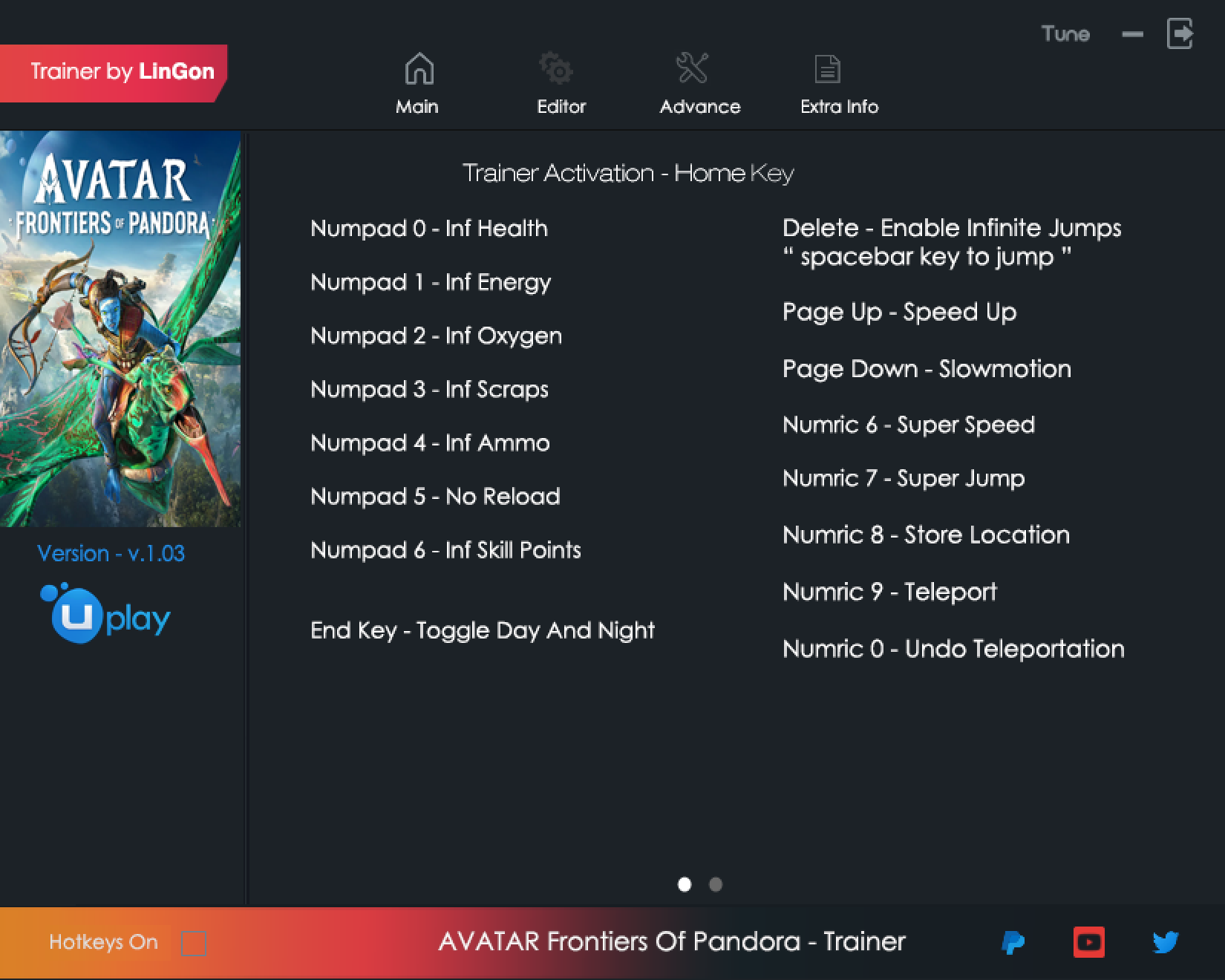Click the Uplay logo

(x=105, y=614)
